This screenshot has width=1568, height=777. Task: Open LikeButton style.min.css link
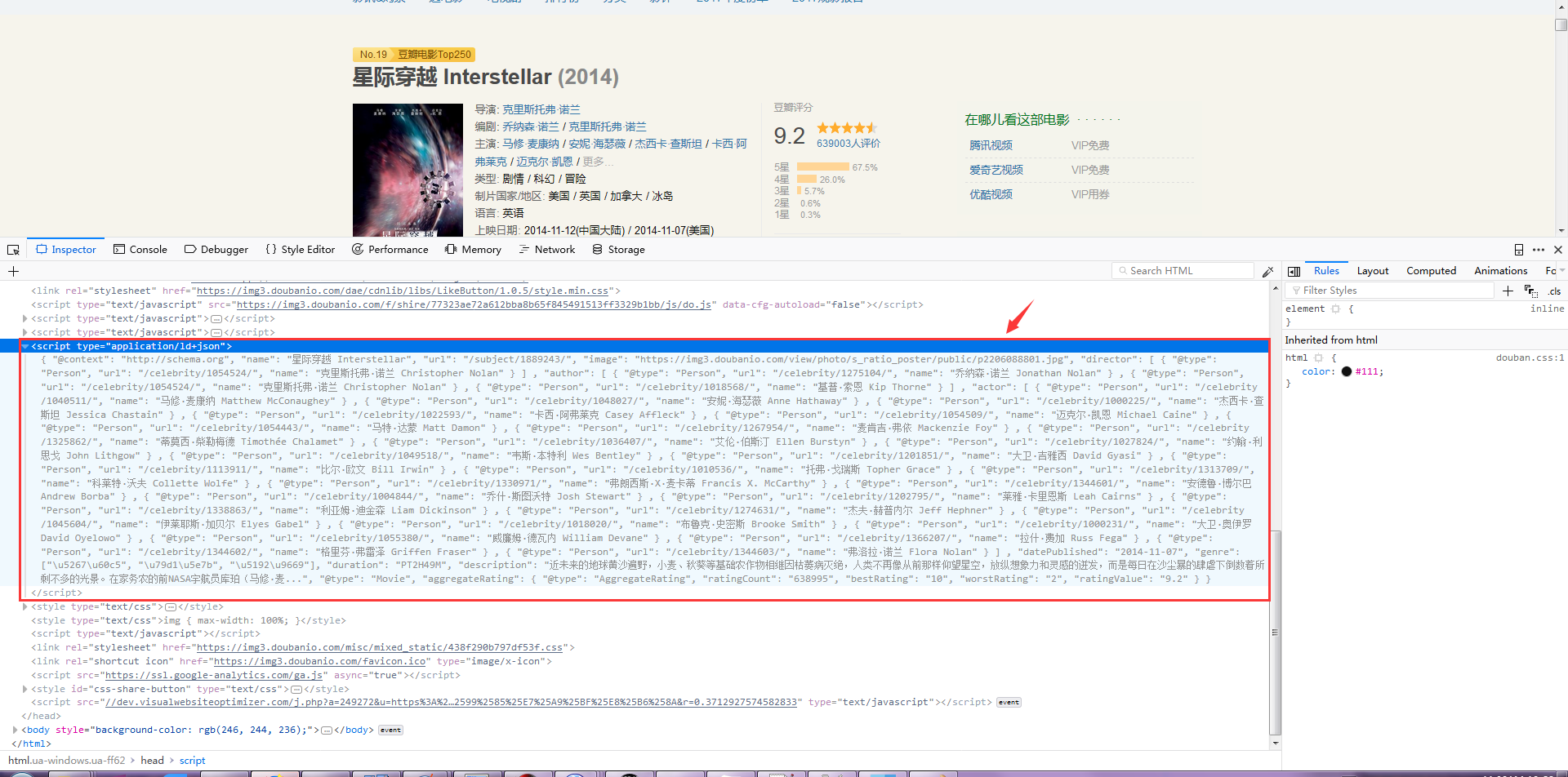tap(403, 291)
